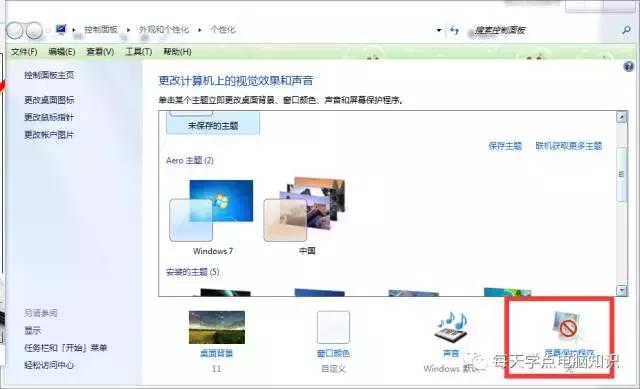Expand the arrow after 外观和个性化 breadcrumb
640x389 pixels.
(x=200, y=30)
